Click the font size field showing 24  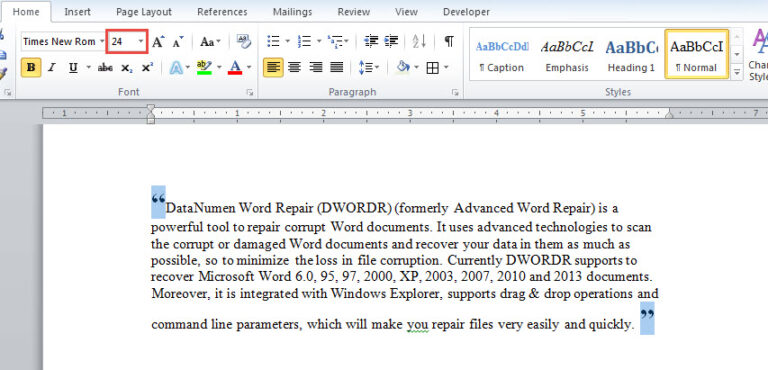[x=122, y=42]
